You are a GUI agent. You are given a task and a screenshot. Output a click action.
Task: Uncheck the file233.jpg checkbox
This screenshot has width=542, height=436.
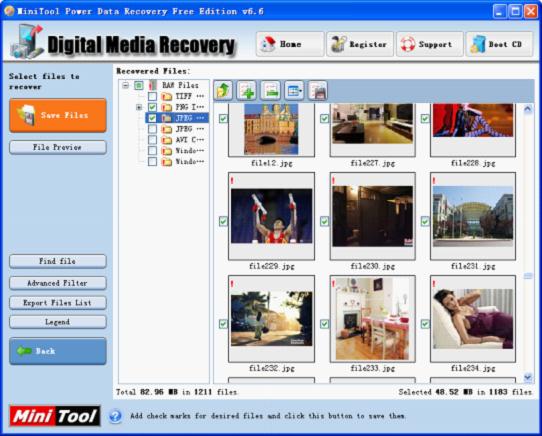click(324, 324)
